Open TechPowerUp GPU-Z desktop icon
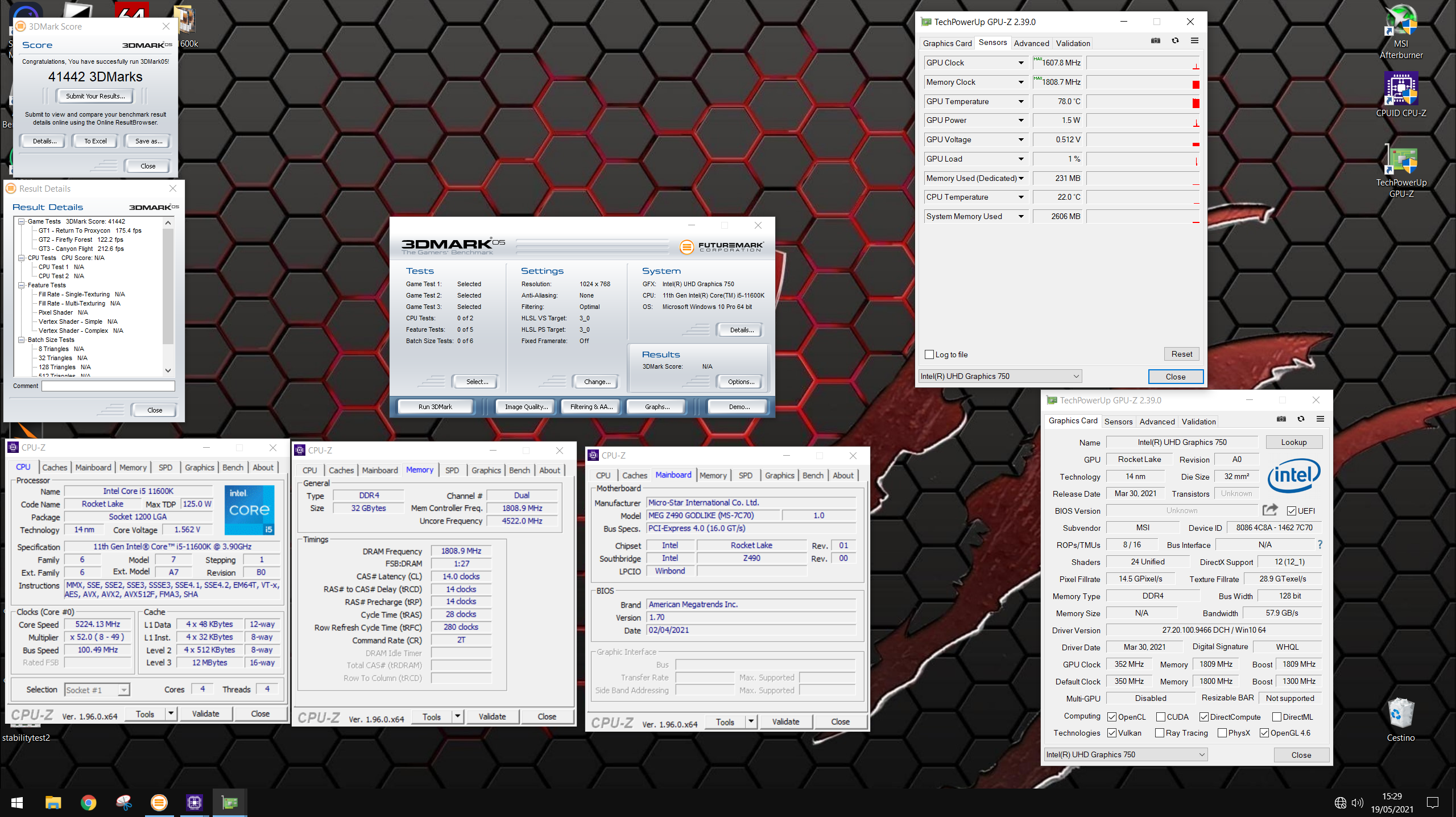 click(1401, 171)
